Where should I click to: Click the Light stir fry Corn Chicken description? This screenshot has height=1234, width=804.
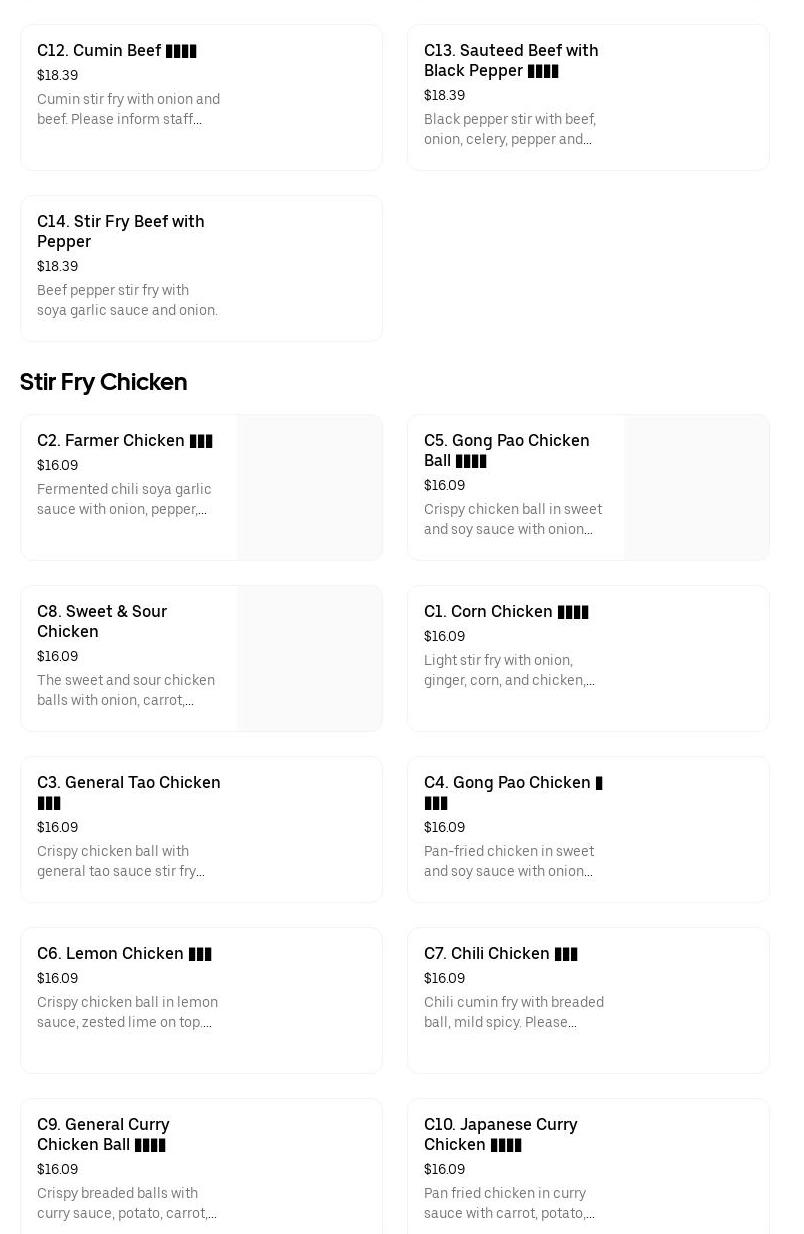[509, 670]
